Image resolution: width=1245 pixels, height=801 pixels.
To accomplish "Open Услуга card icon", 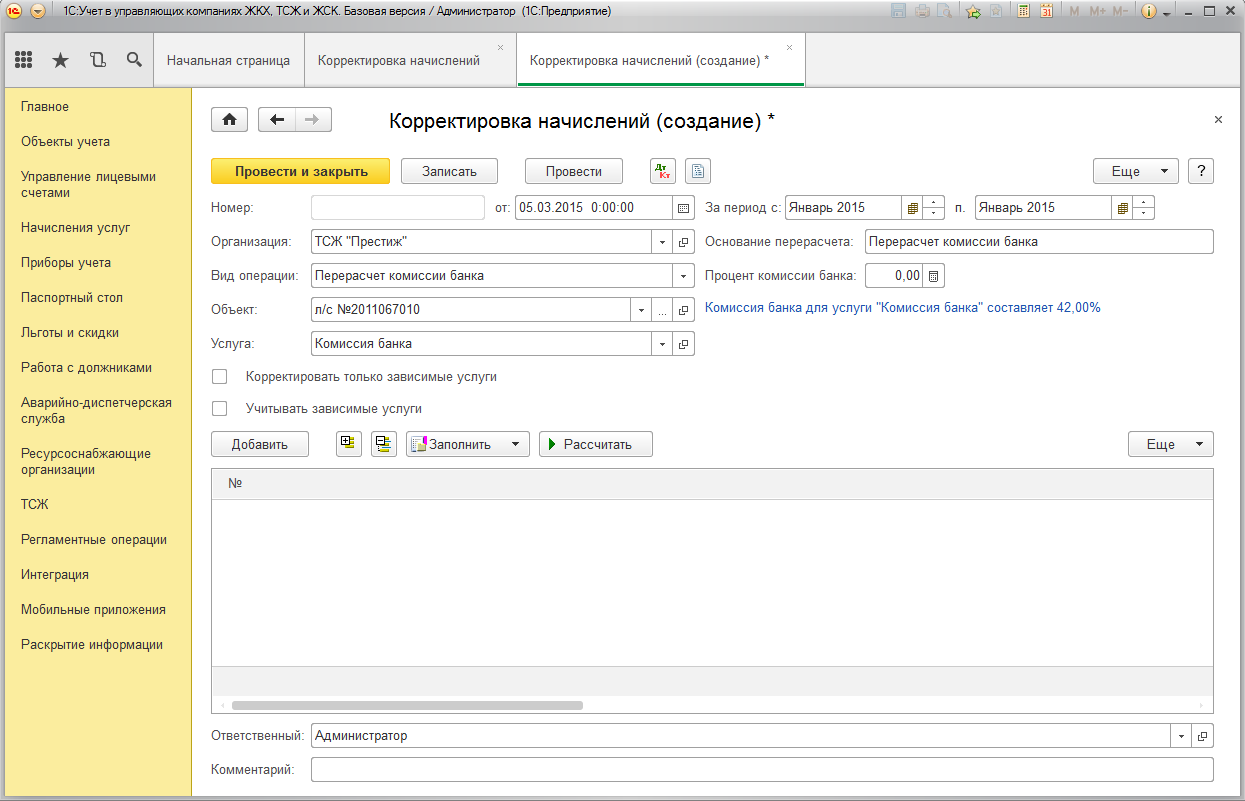I will pos(684,344).
